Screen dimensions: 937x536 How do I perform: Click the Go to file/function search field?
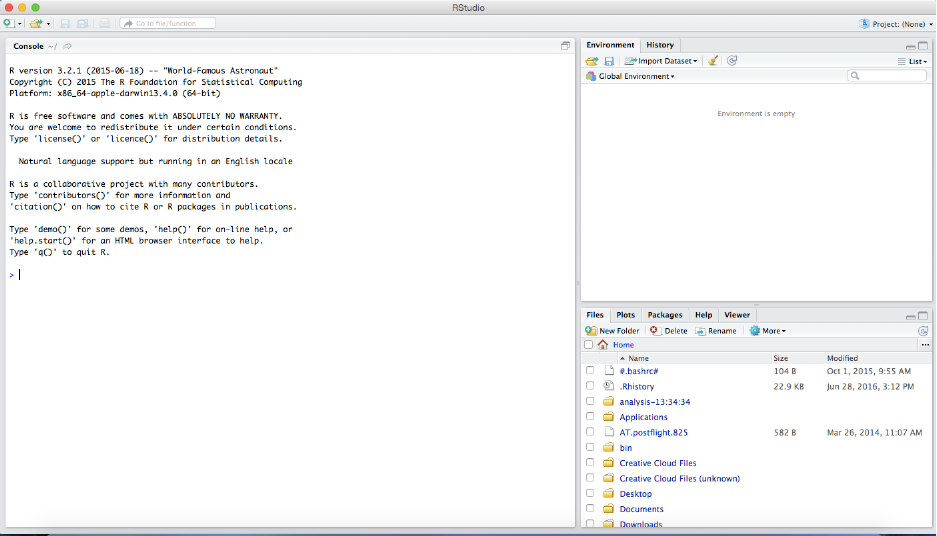pos(166,23)
